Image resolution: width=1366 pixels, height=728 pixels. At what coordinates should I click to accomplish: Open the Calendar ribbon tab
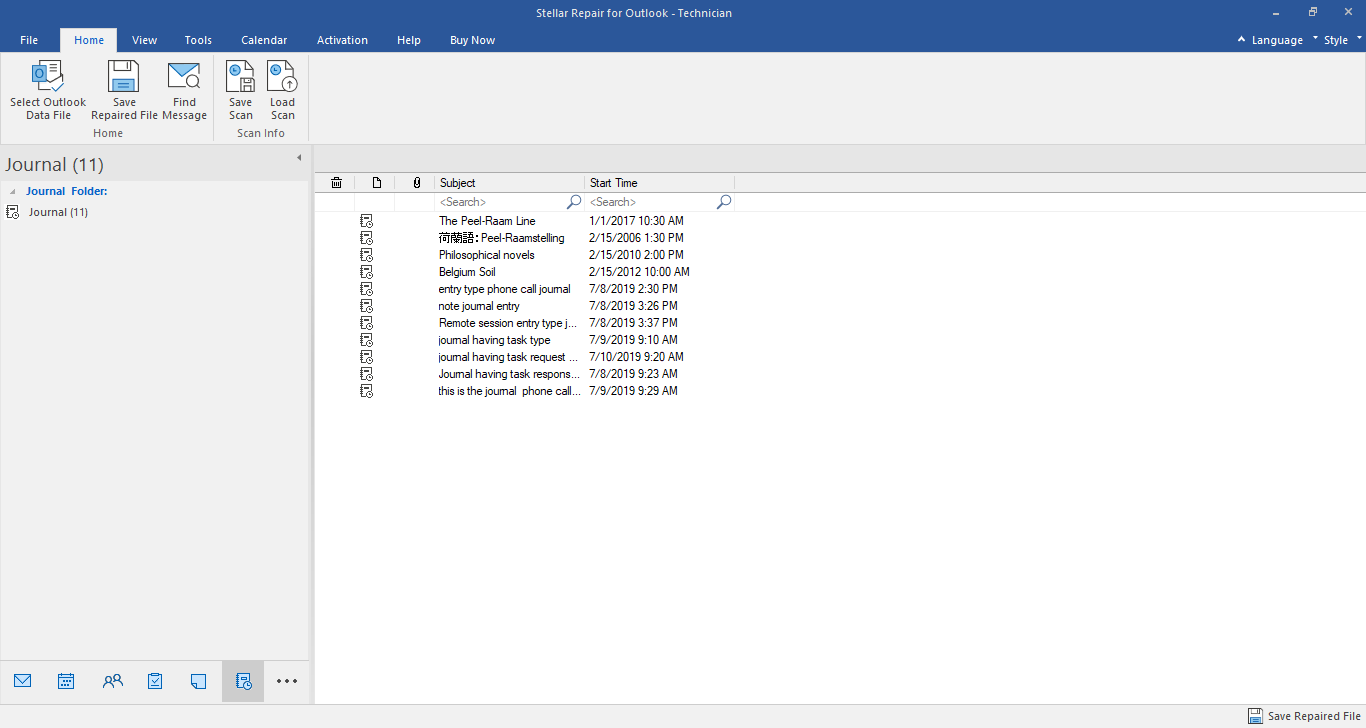(264, 40)
